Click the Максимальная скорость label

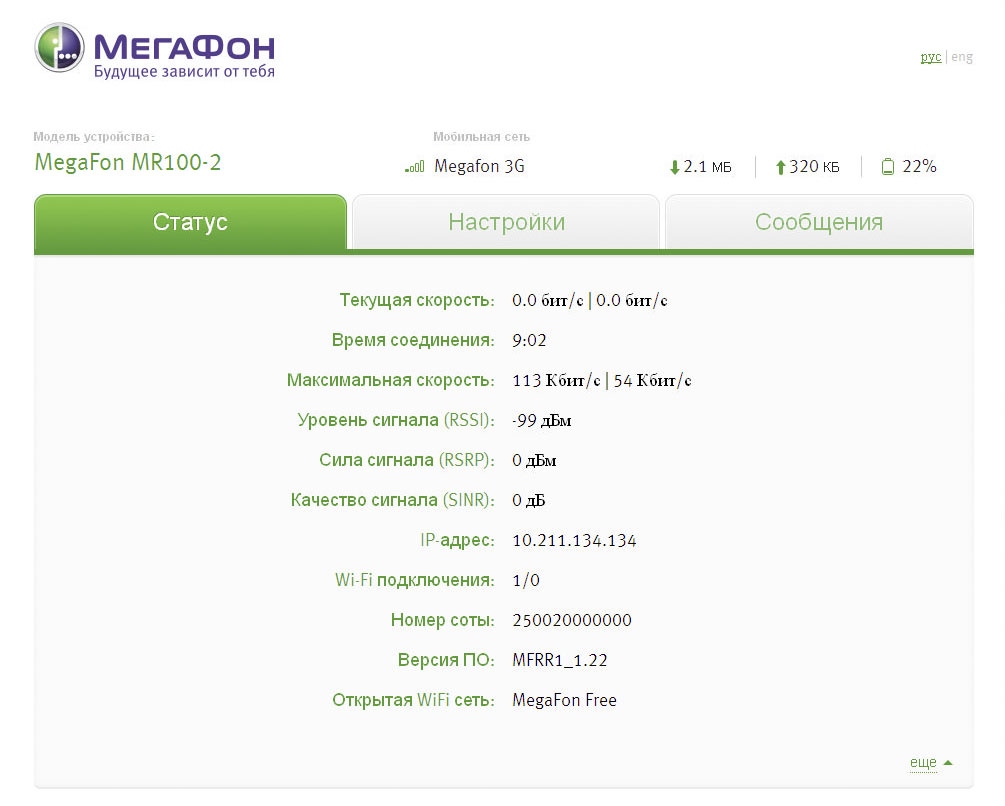390,380
